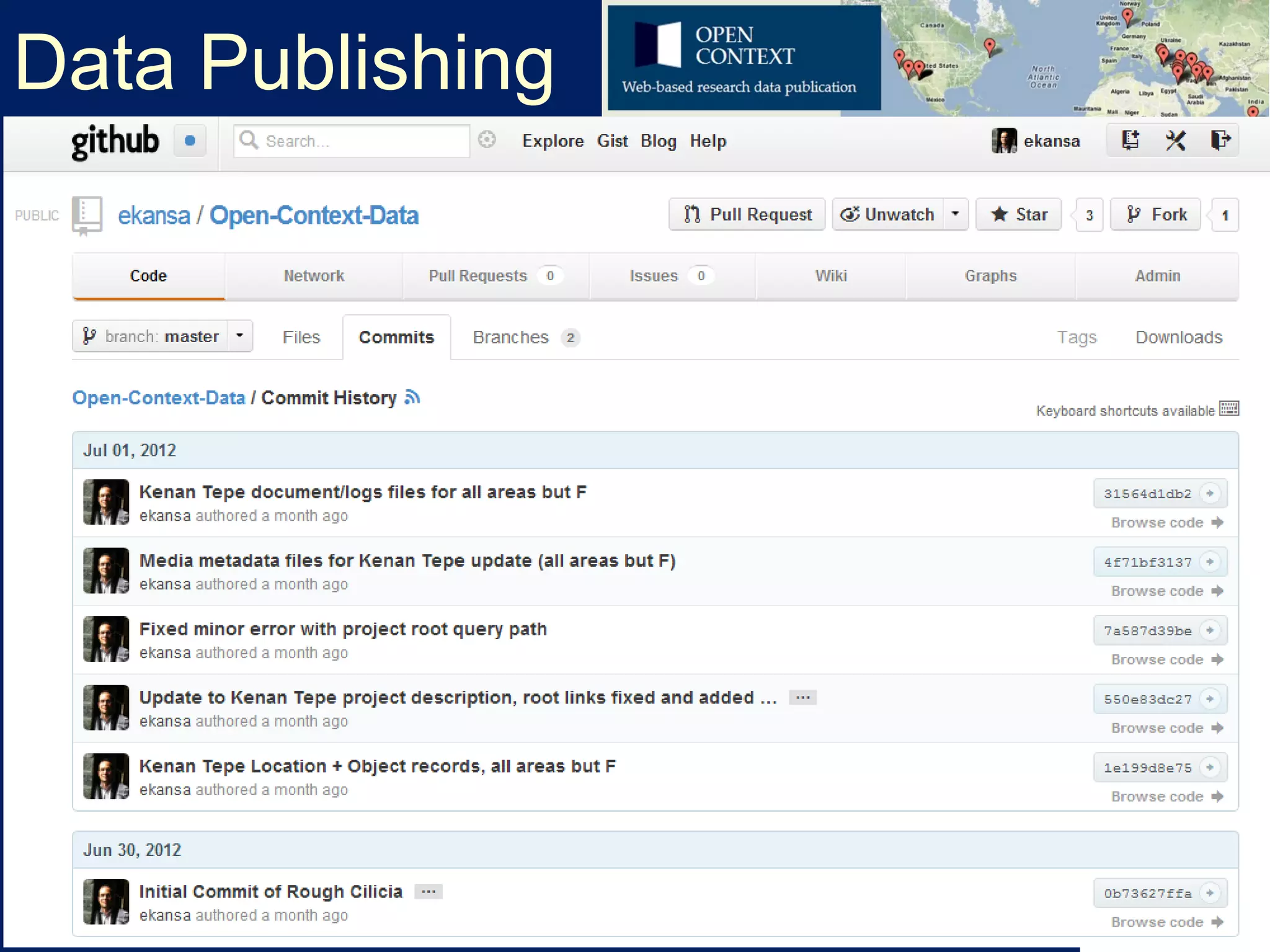This screenshot has height=952, width=1270.
Task: Select the Commits subtab
Action: [x=396, y=337]
